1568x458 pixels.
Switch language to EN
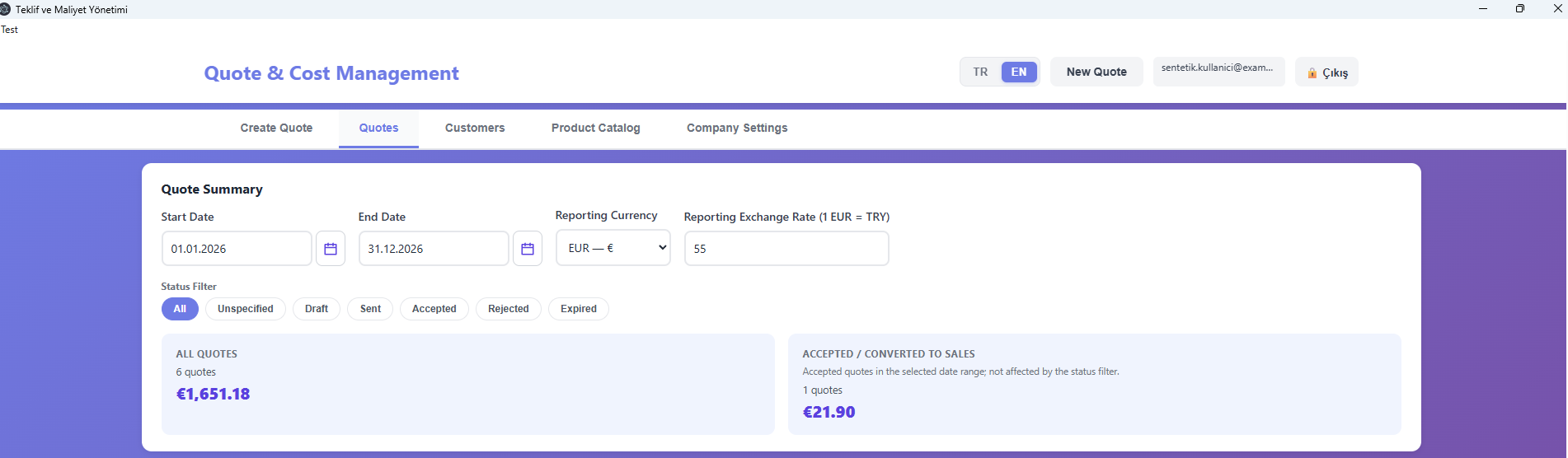pyautogui.click(x=1019, y=72)
